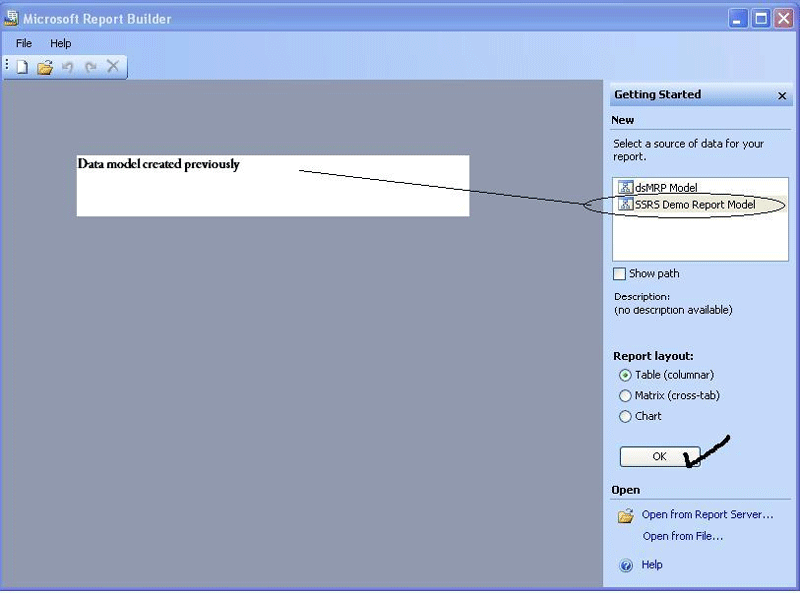Select Chart report layout
This screenshot has height=593, width=800.
pos(625,416)
